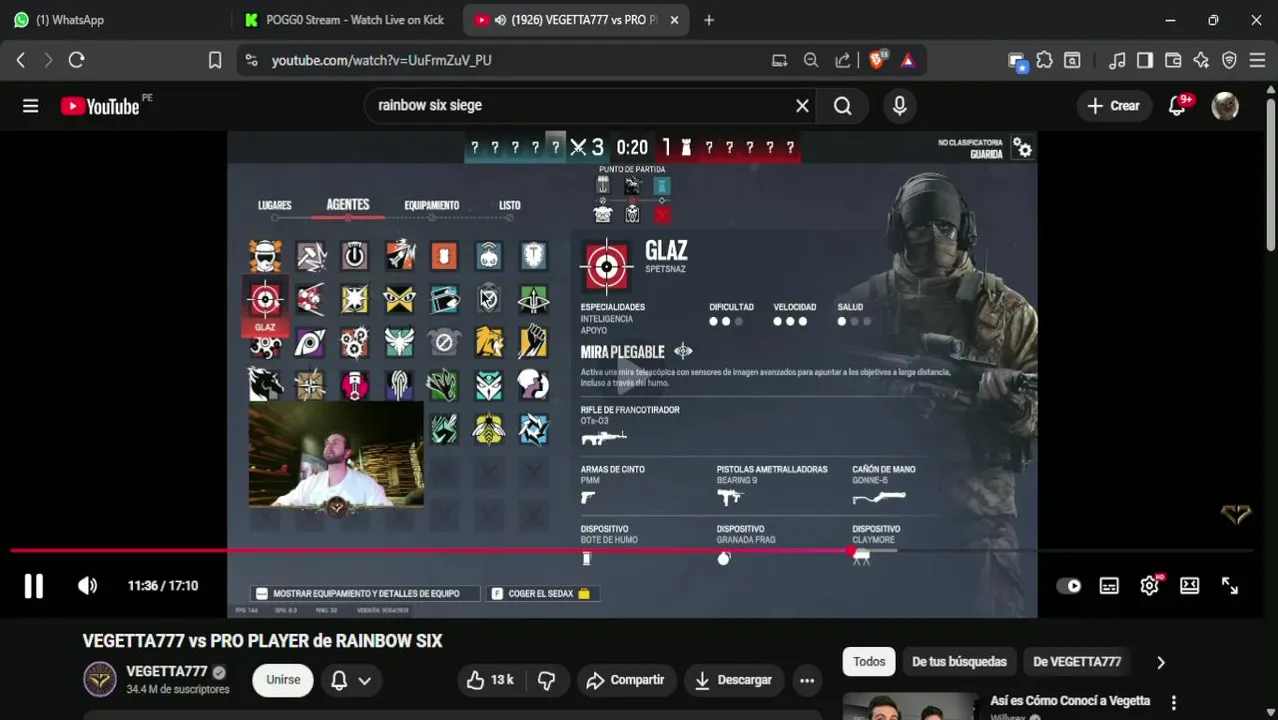Screen dimensions: 1278x720
Task: Open the player settings gear
Action: point(1149,586)
